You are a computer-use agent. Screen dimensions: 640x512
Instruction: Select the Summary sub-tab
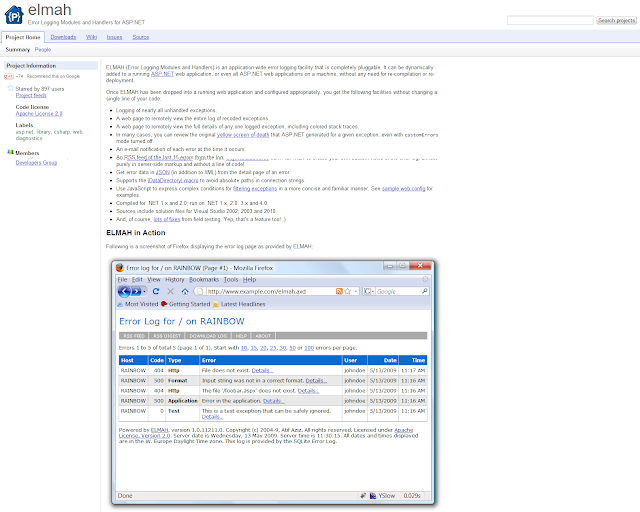coord(18,49)
